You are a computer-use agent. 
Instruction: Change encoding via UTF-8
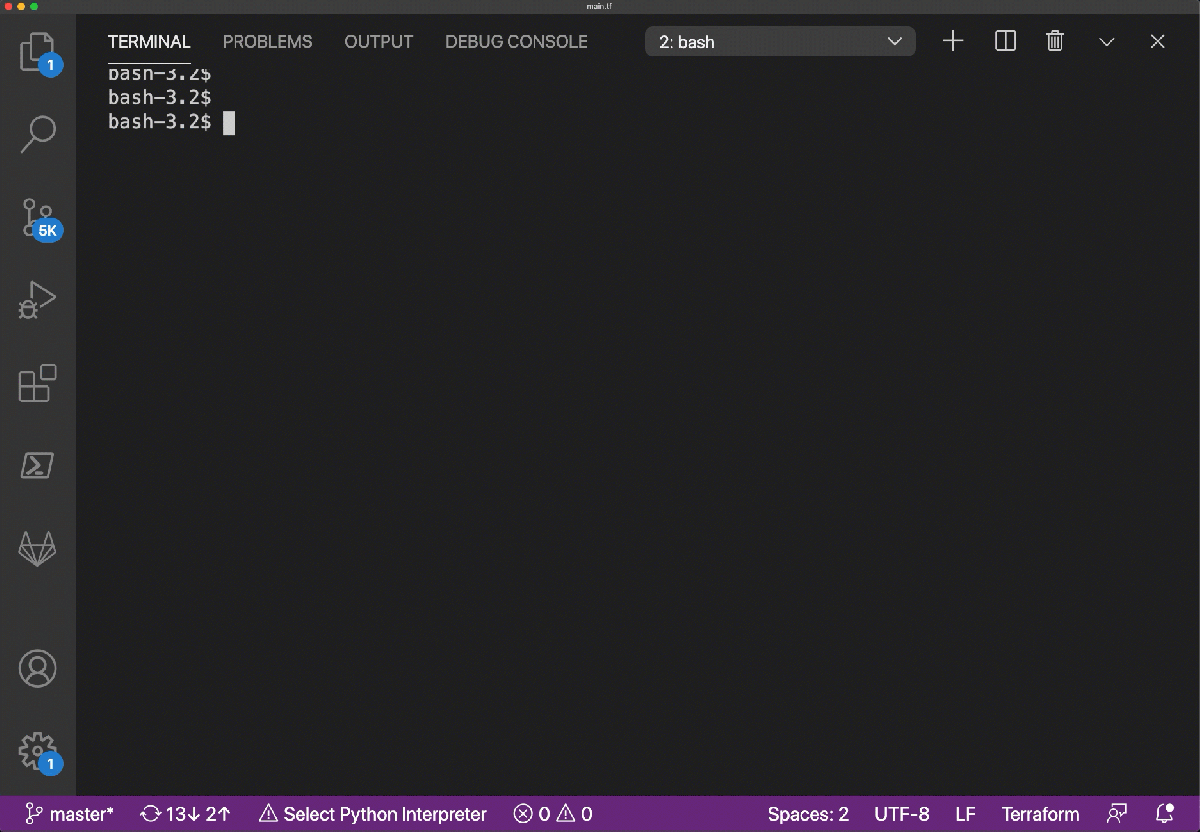point(901,814)
